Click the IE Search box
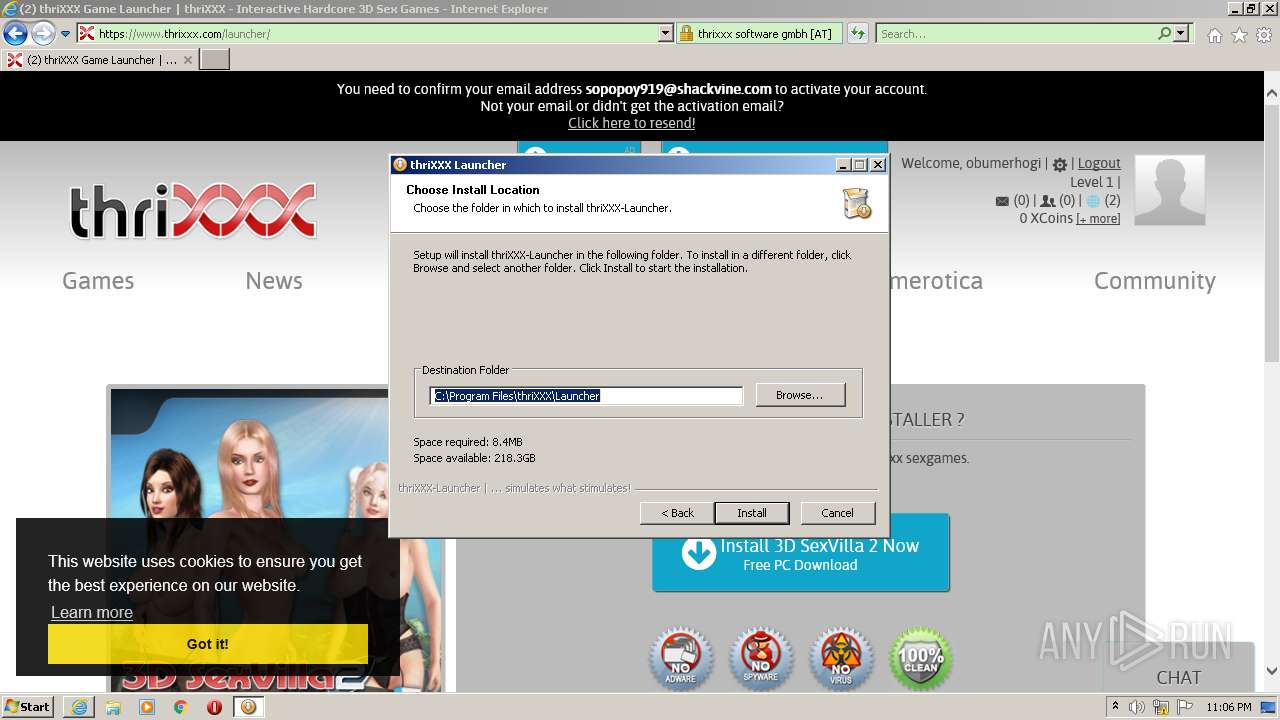Screen dimensions: 1280x720 [1015, 33]
